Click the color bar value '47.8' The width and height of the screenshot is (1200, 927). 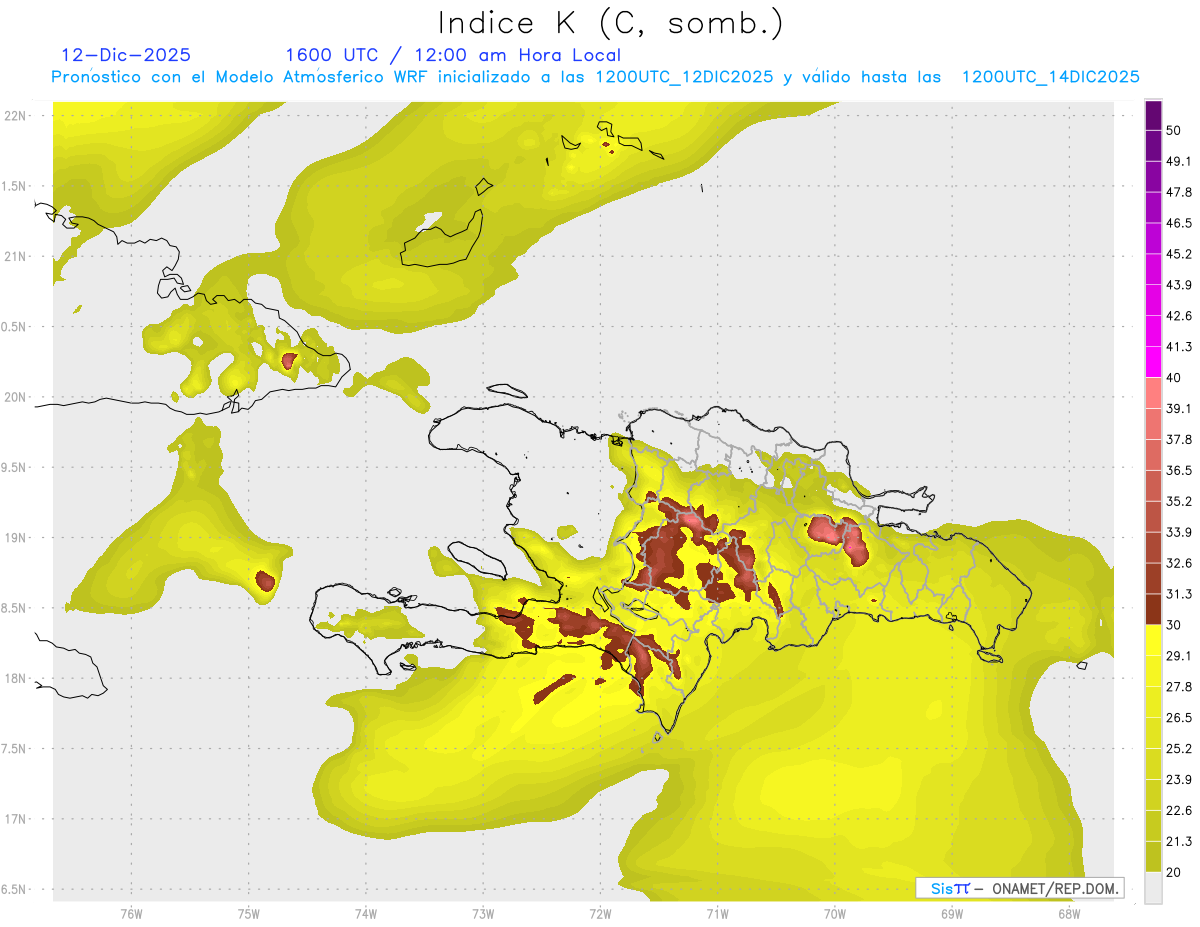tap(1178, 193)
